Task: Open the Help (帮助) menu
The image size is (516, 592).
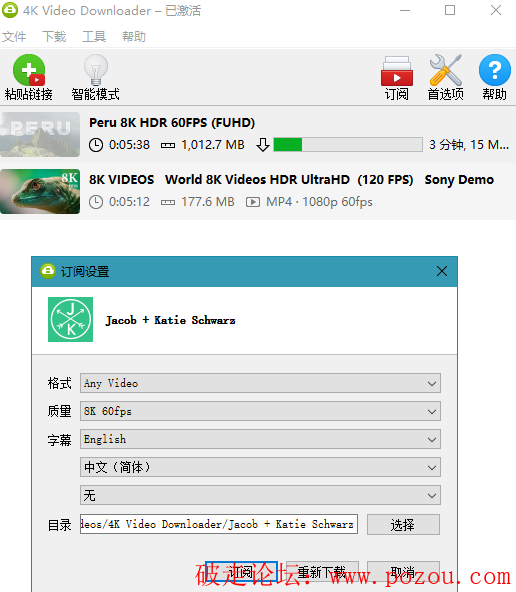Action: click(x=134, y=37)
